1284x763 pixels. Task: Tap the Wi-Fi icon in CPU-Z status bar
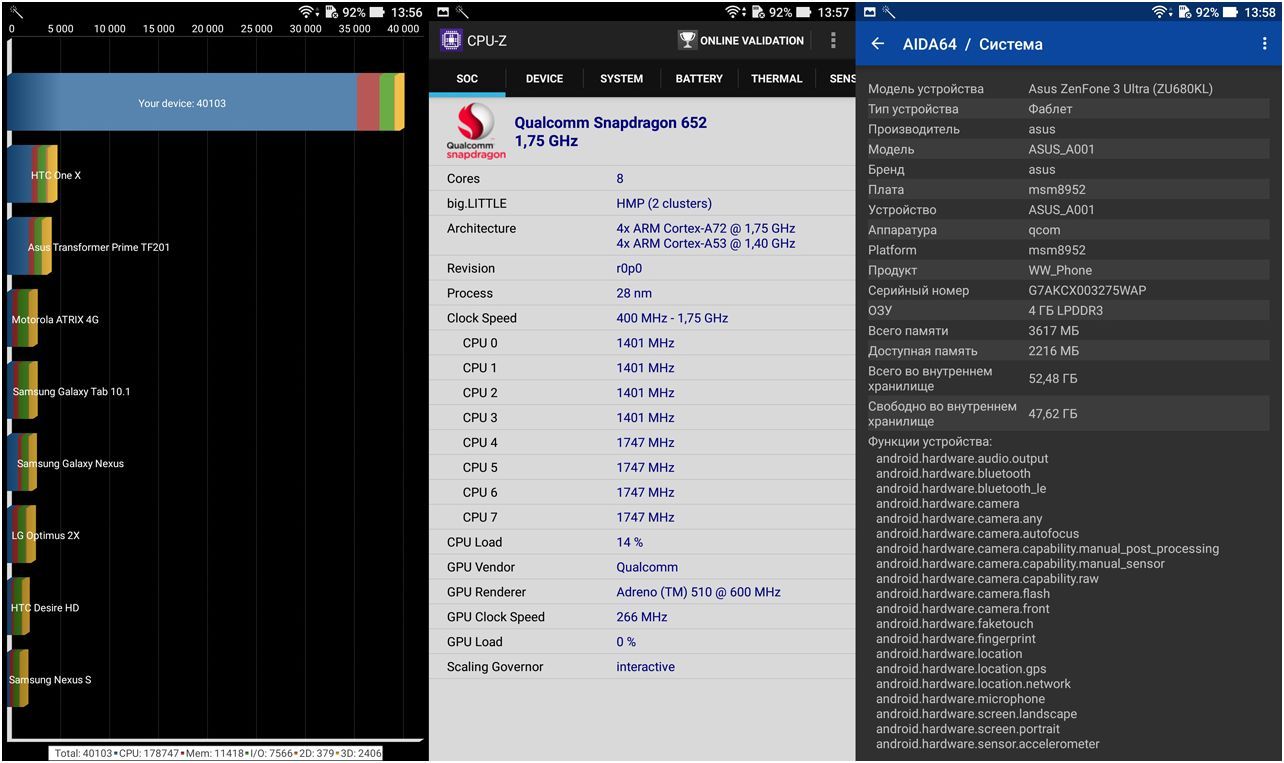click(735, 12)
